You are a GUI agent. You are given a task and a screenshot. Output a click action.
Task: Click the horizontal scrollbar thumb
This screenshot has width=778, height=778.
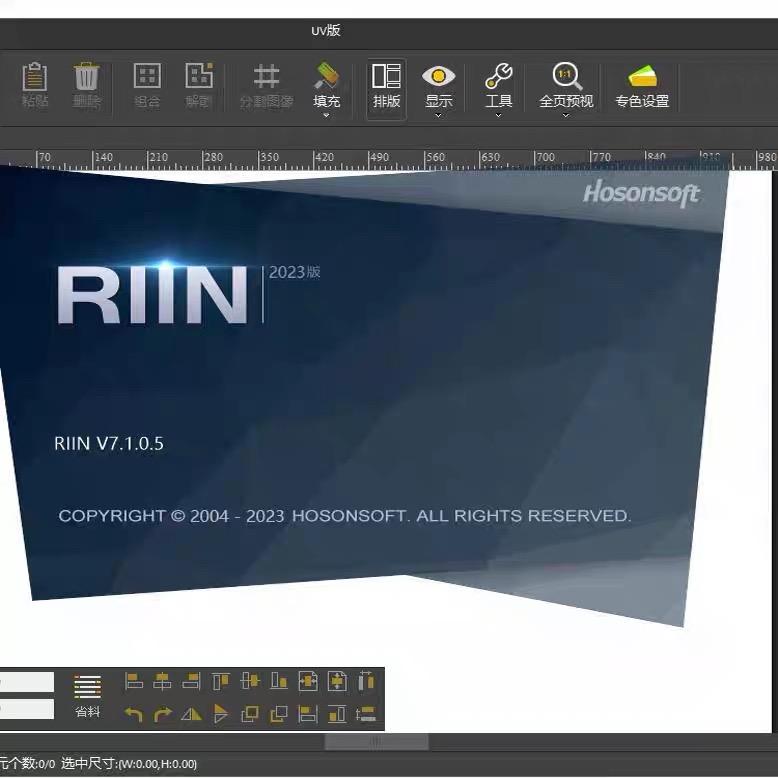(376, 742)
